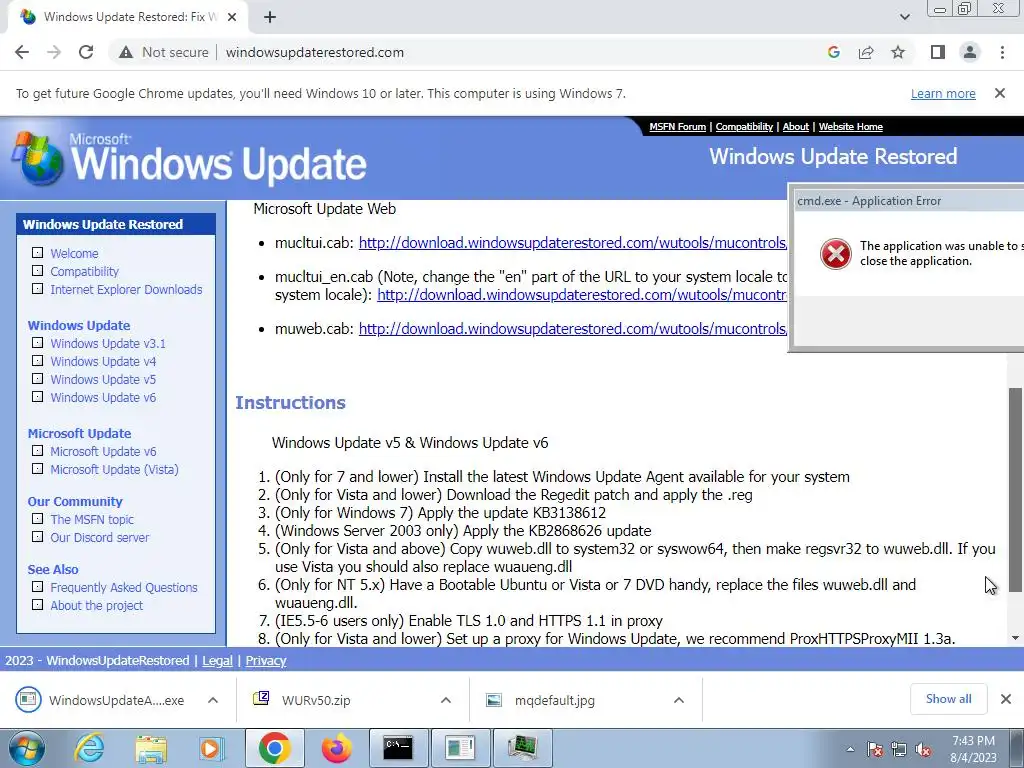Image resolution: width=1024 pixels, height=768 pixels.
Task: Share this page using the share icon
Action: [866, 52]
